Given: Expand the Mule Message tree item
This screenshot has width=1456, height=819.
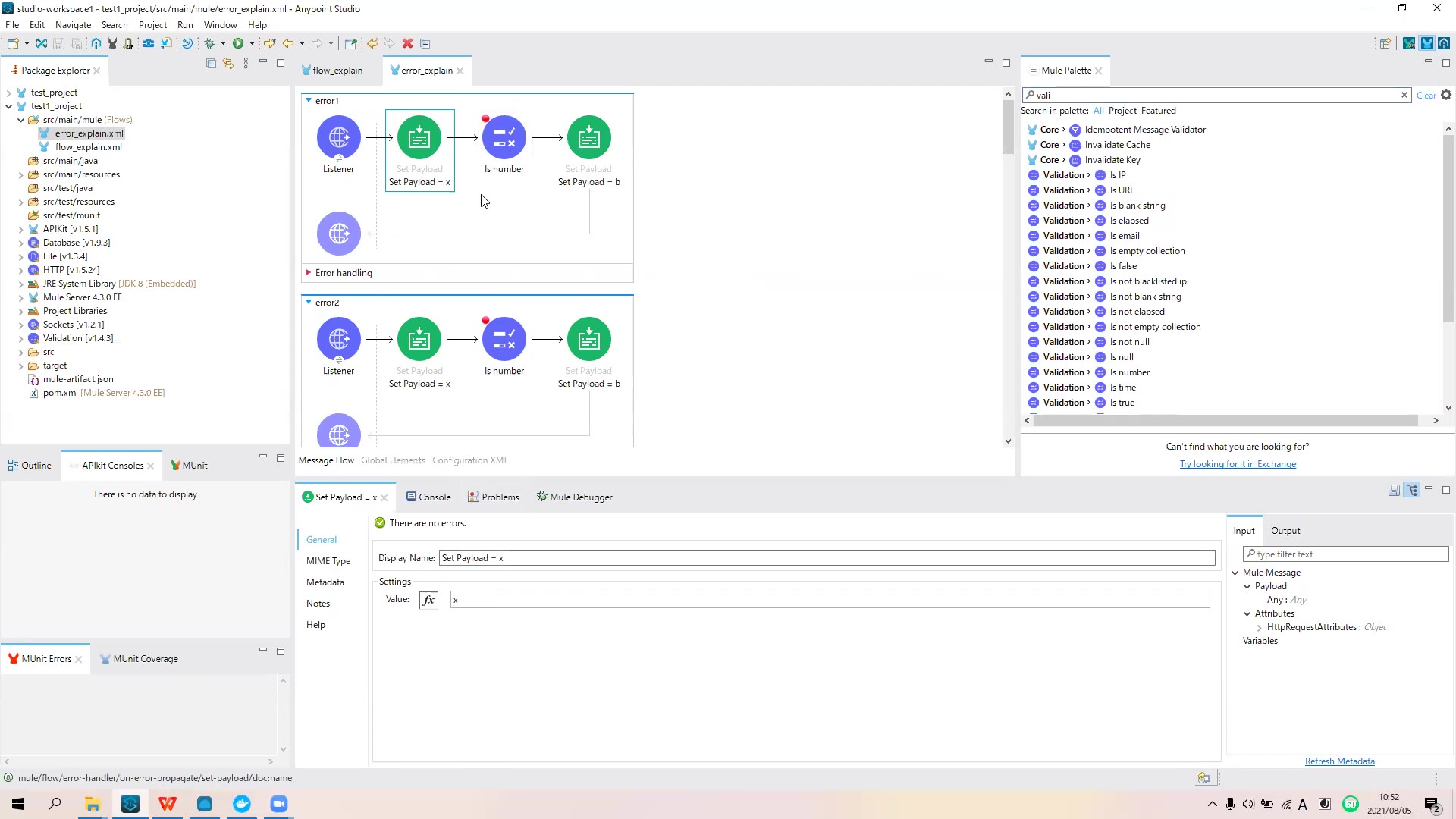Looking at the screenshot, I should point(1236,572).
